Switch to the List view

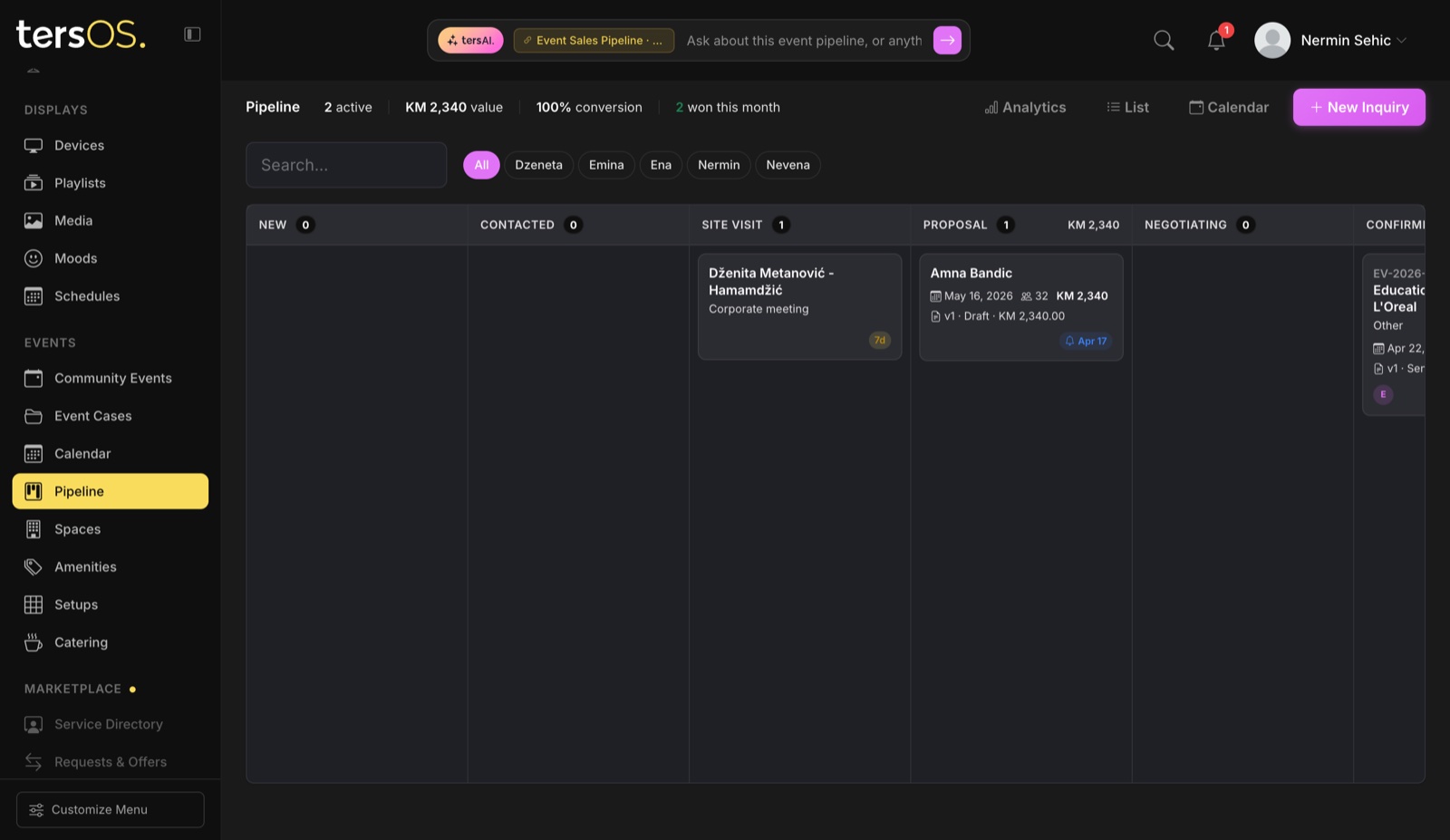1126,107
